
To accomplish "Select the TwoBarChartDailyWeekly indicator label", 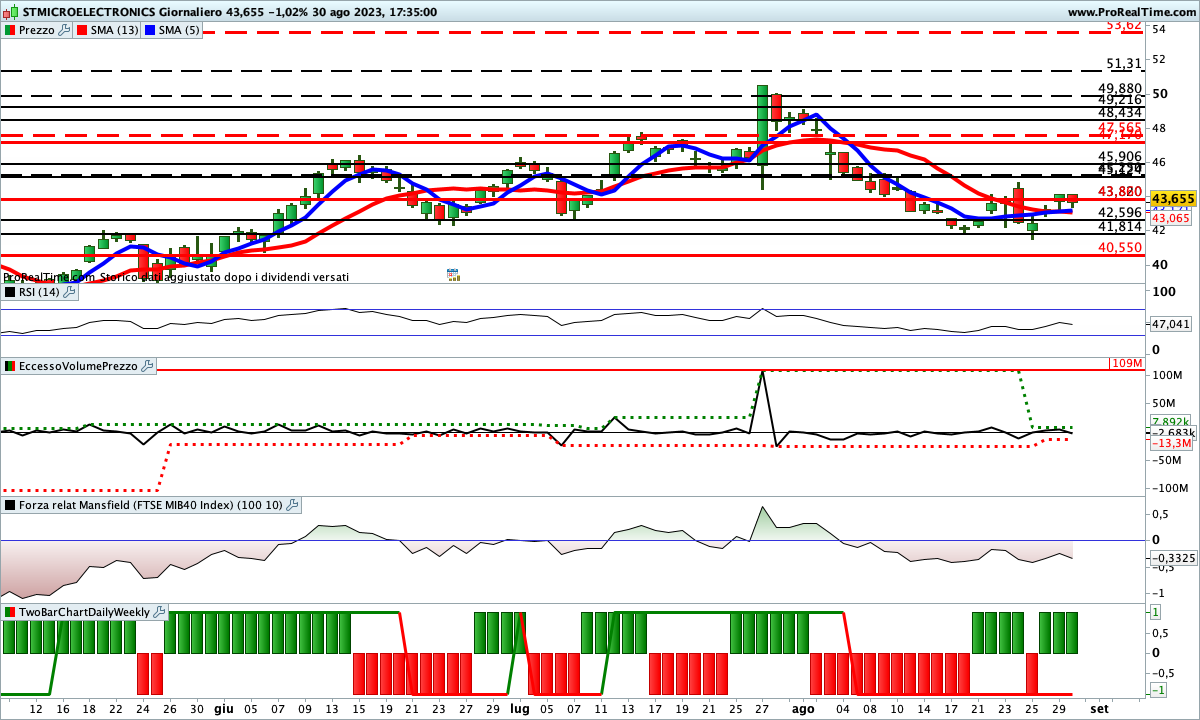I will pyautogui.click(x=84, y=612).
